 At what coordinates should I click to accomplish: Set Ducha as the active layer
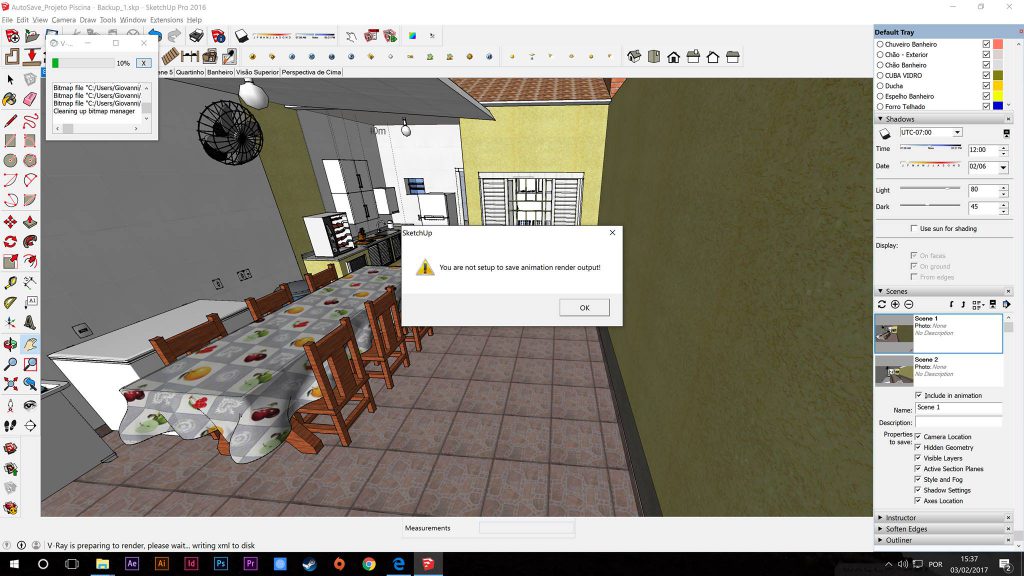point(880,86)
